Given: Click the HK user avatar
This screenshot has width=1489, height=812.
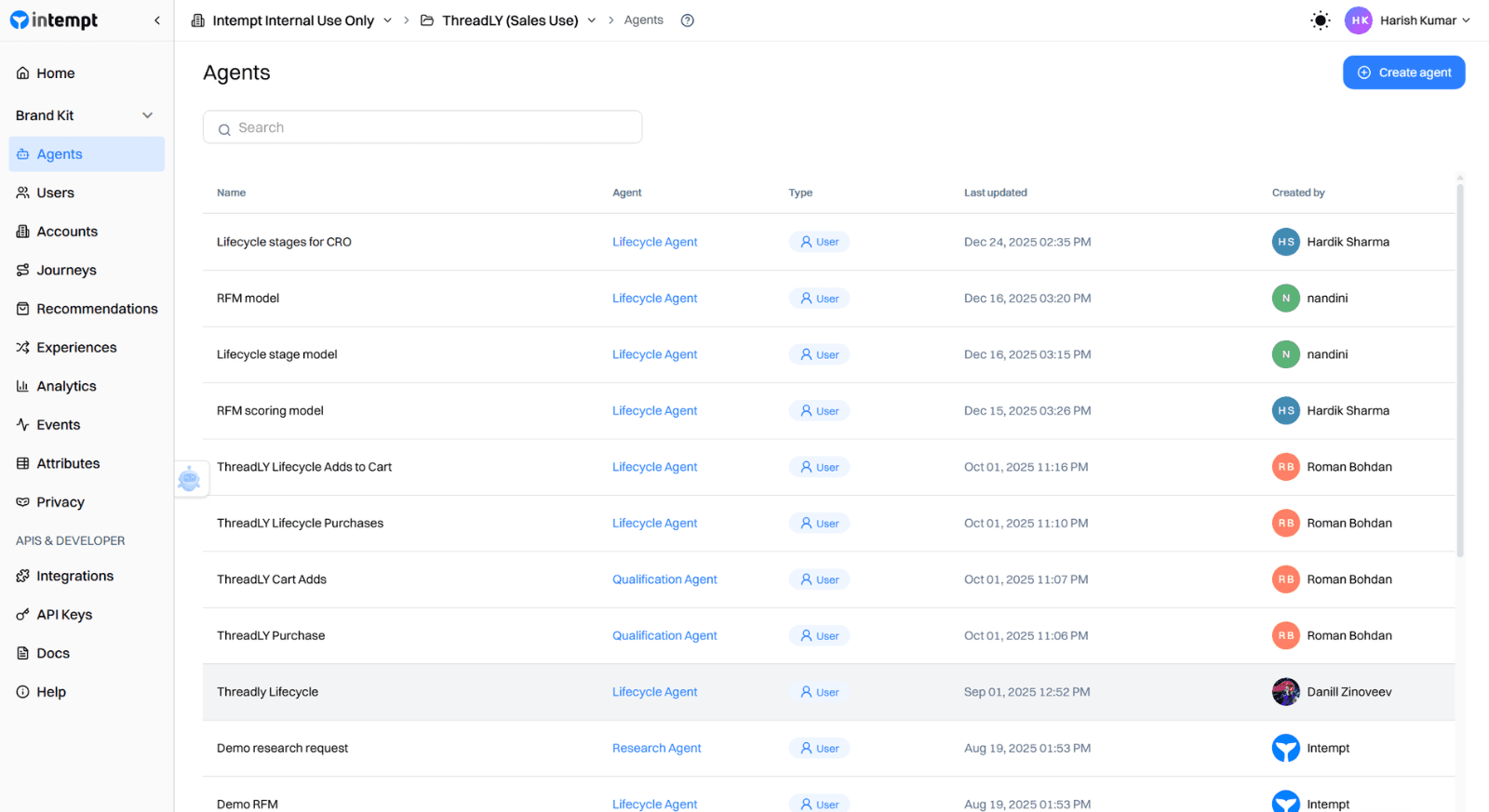Looking at the screenshot, I should (1358, 20).
